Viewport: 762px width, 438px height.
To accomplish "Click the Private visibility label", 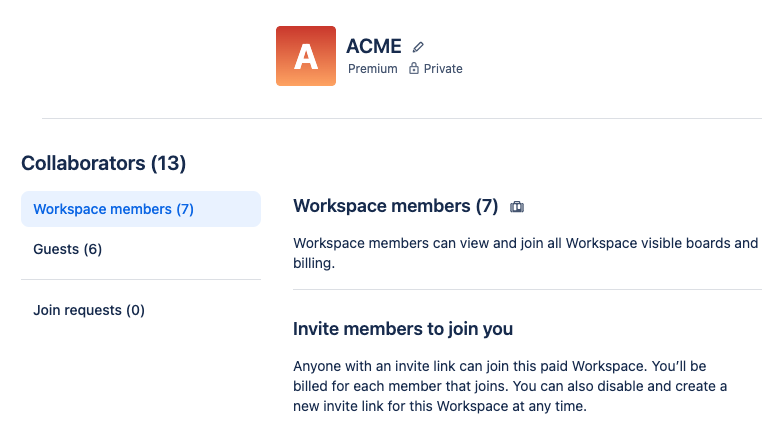I will (x=443, y=69).
